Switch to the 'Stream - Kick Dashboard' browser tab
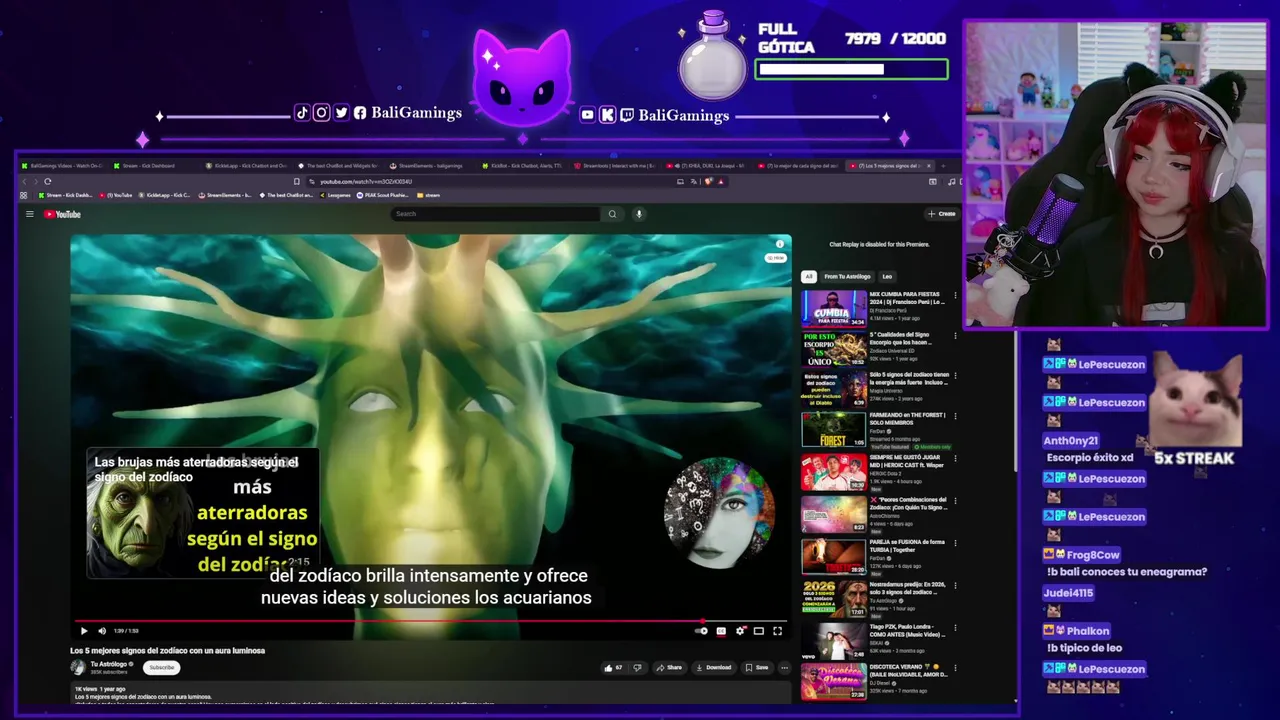This screenshot has height=720, width=1280. [x=149, y=166]
